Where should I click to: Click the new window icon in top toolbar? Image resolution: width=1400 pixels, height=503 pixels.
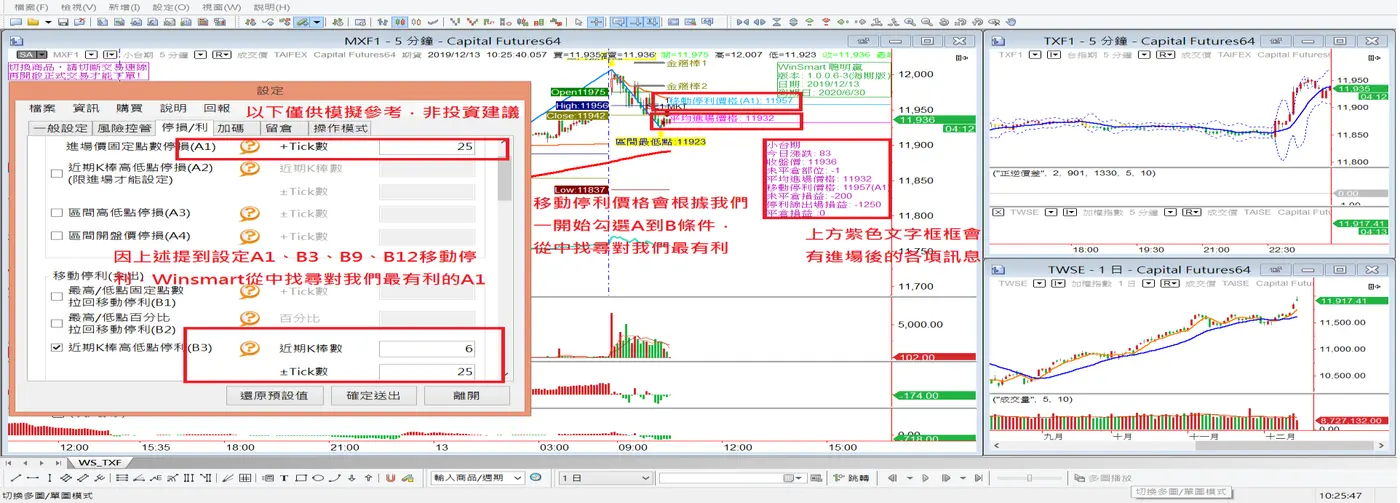click(15, 21)
